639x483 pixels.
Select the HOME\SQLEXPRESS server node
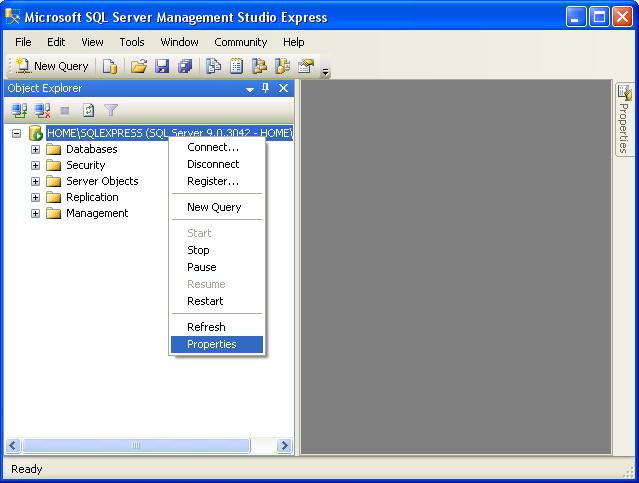pyautogui.click(x=170, y=133)
